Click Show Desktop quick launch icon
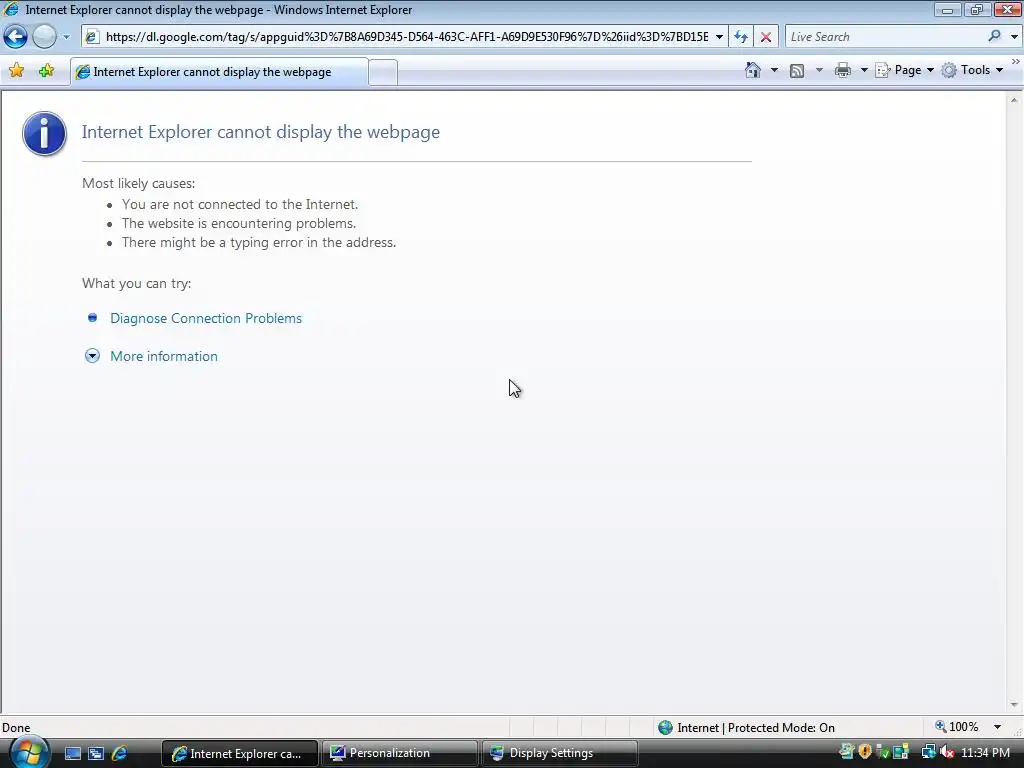 tap(72, 754)
